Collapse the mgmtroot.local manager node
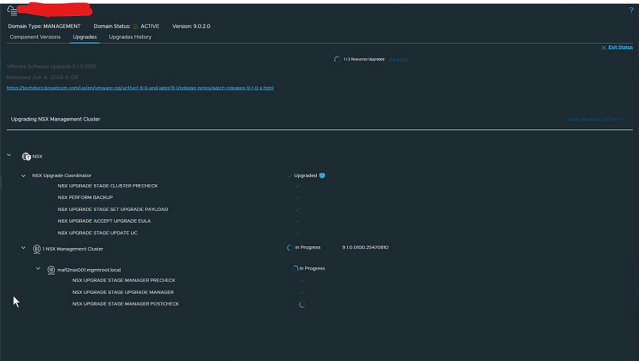The height and width of the screenshot is (361, 639). 38,269
